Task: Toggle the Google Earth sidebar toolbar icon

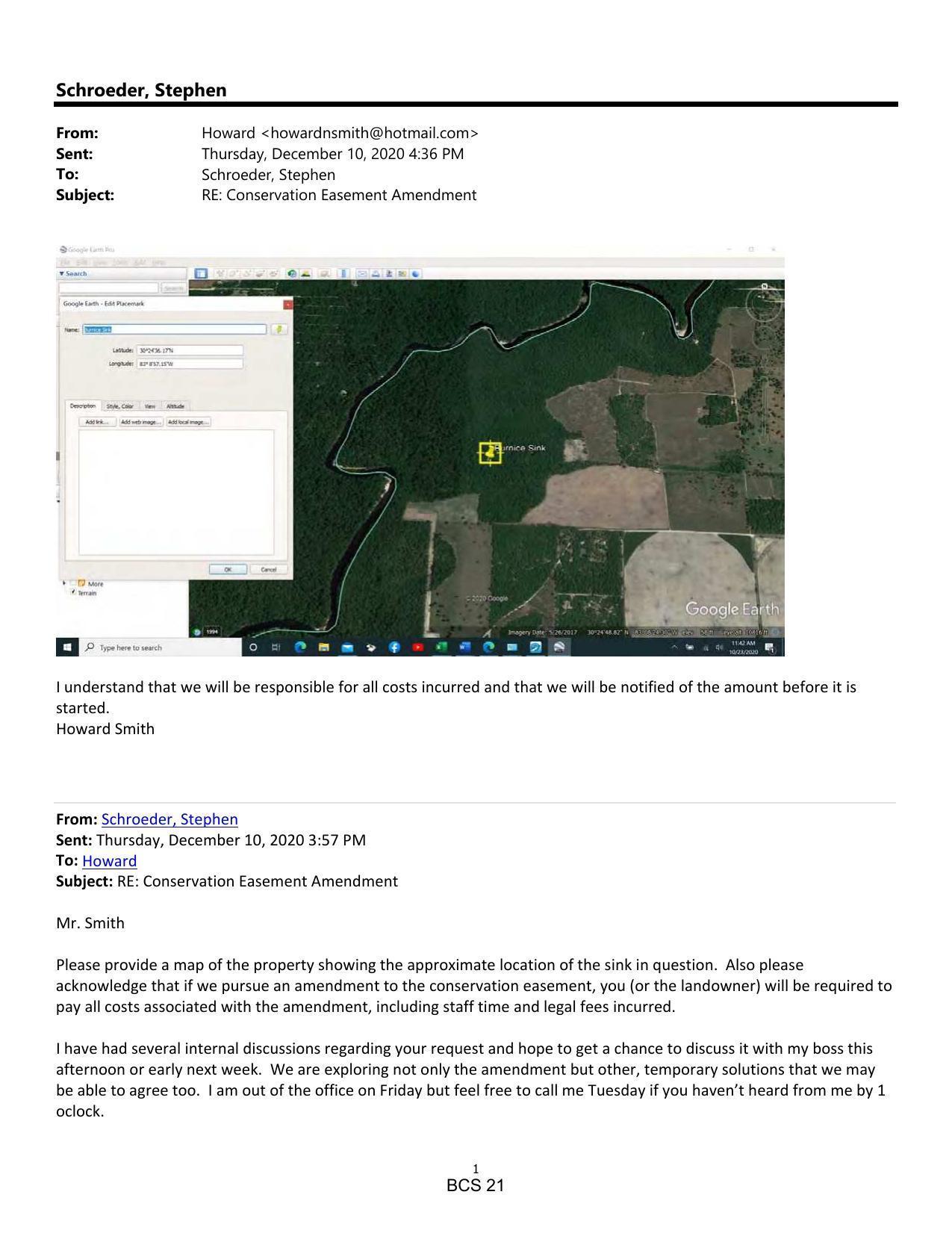Action: tap(200, 273)
